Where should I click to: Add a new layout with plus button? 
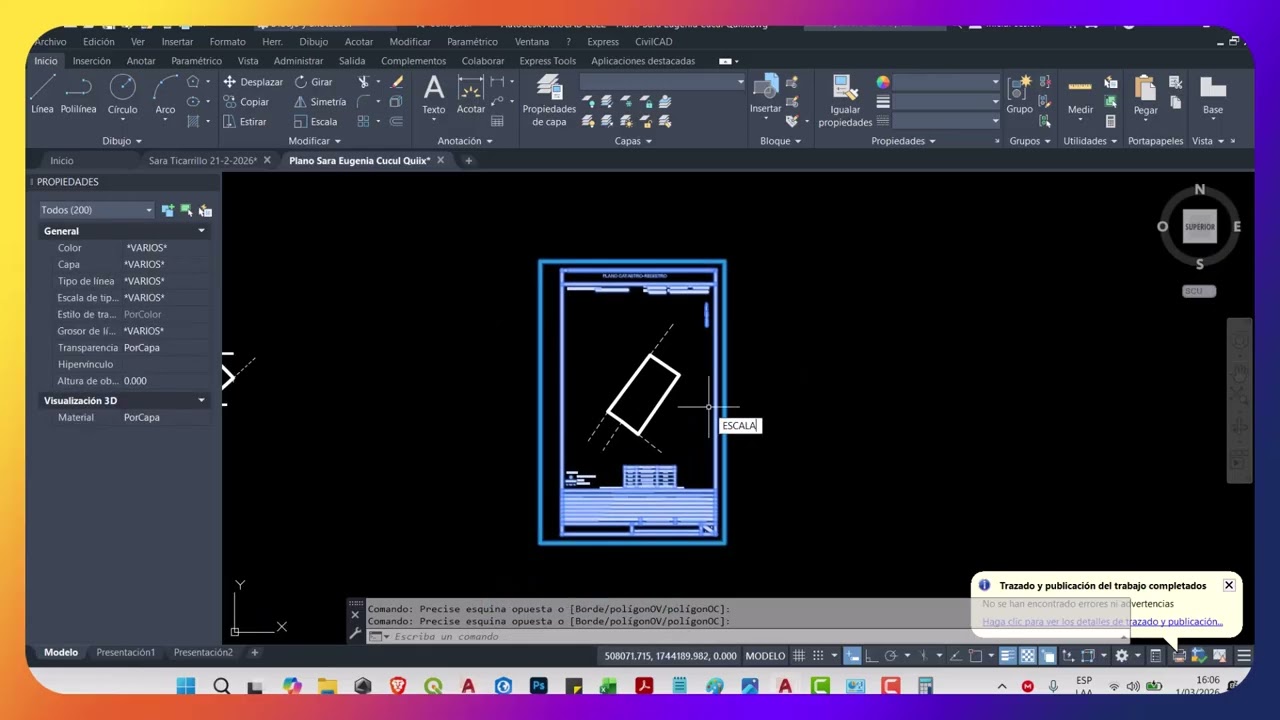click(x=254, y=653)
